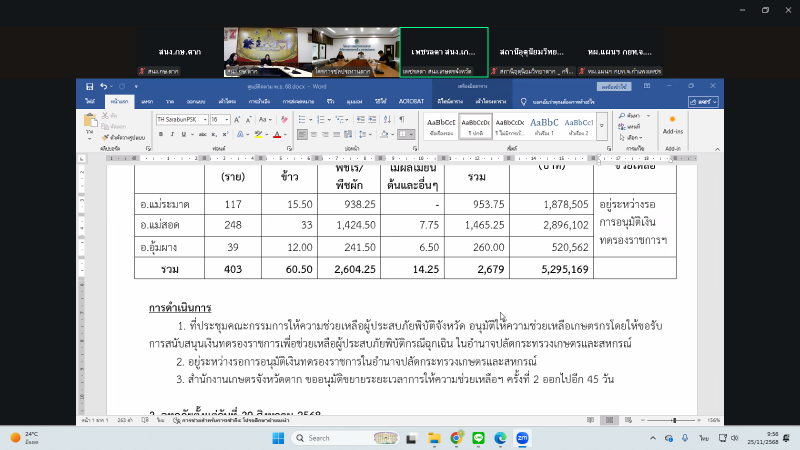Click the Save icon in Word's quick access toolbar
The height and width of the screenshot is (450, 800).
(x=90, y=87)
